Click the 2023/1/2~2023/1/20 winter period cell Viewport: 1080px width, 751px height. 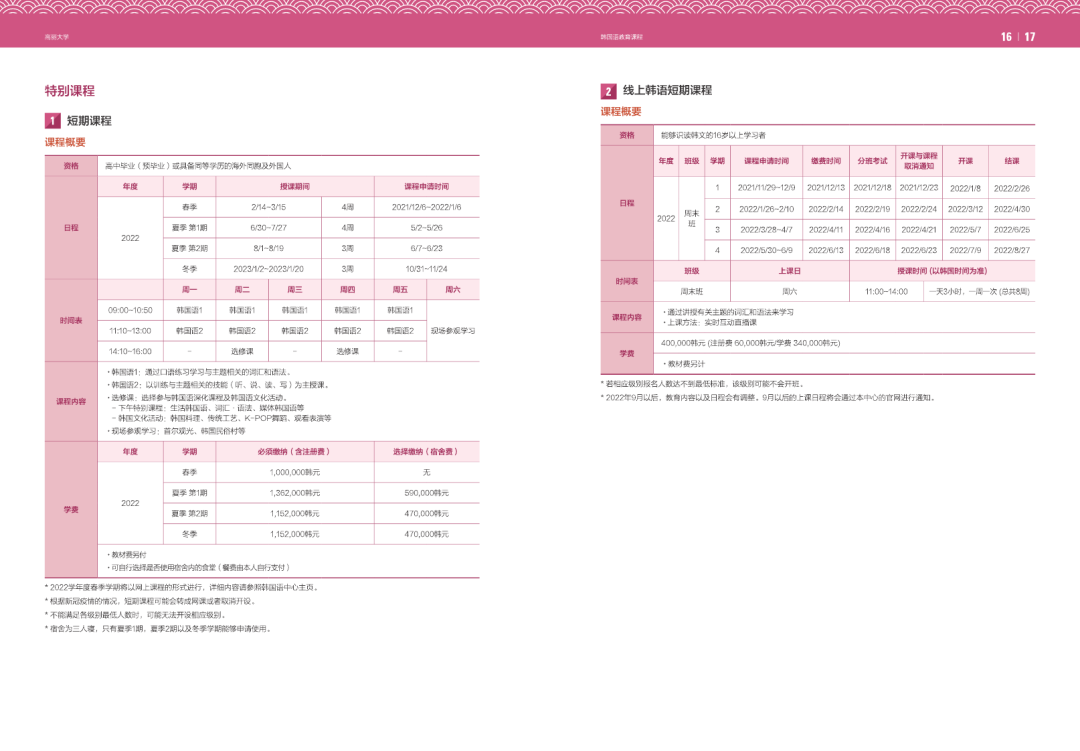268,268
